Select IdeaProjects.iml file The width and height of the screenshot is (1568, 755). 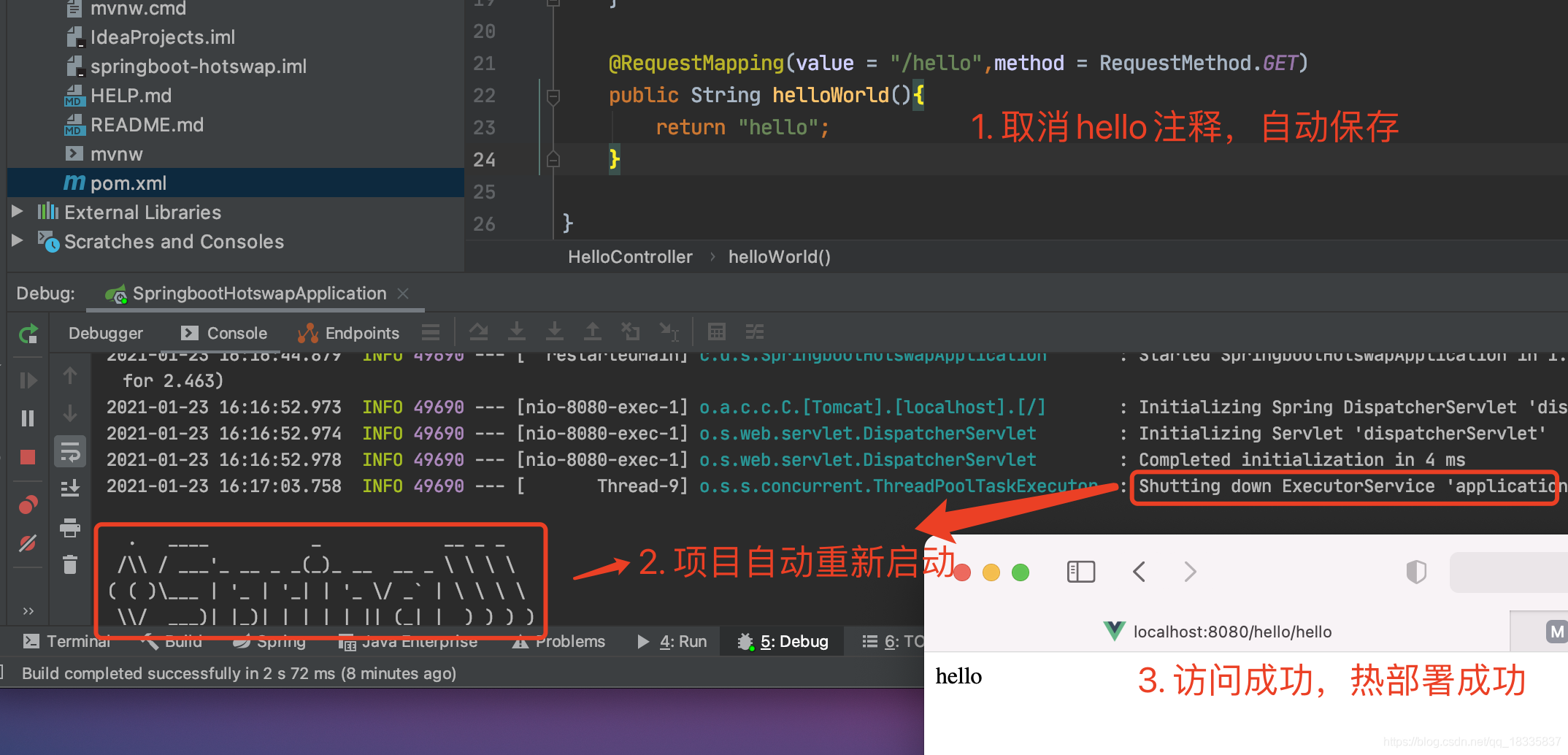click(150, 37)
